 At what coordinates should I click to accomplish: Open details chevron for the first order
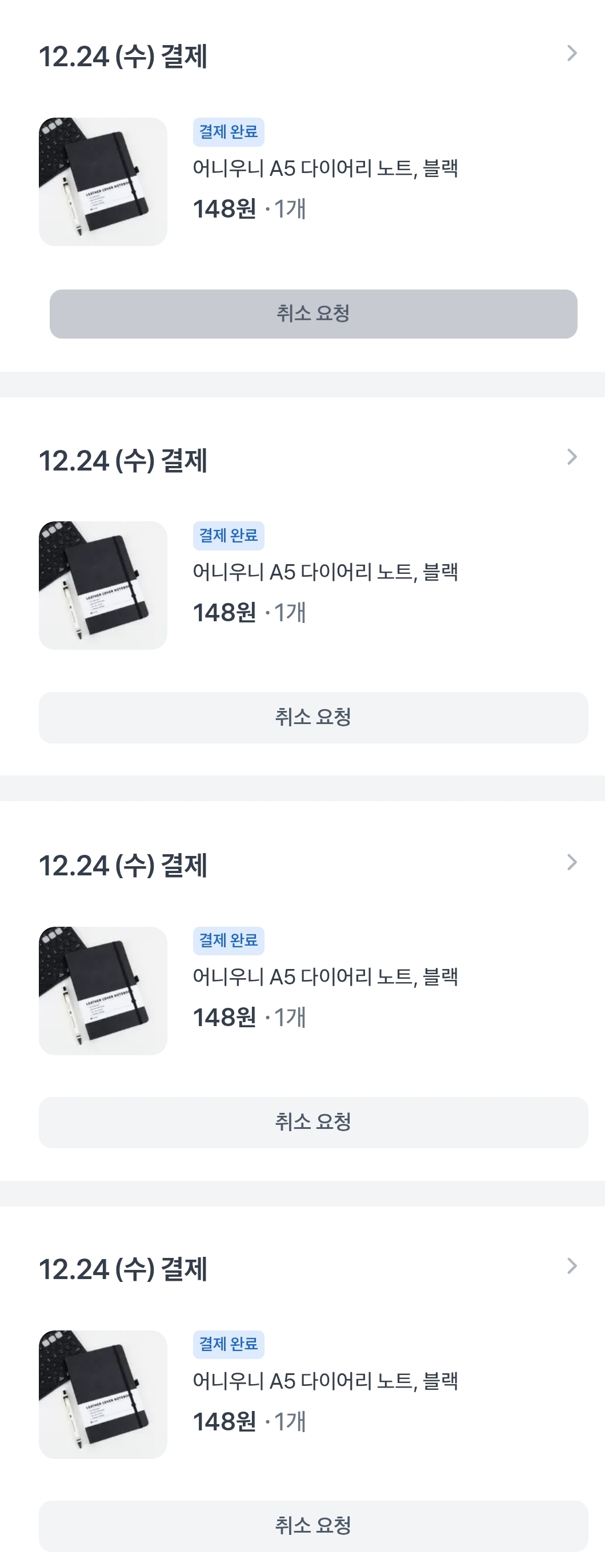571,54
